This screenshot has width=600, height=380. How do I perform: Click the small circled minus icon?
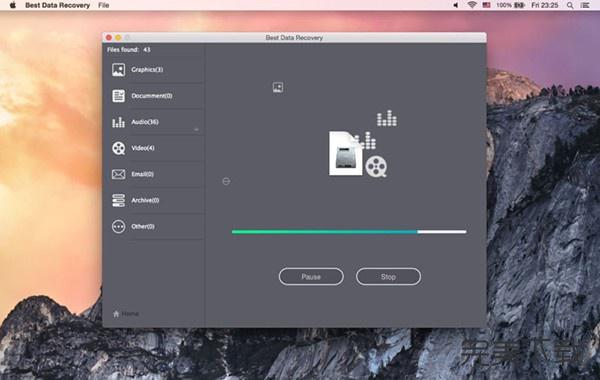click(226, 181)
